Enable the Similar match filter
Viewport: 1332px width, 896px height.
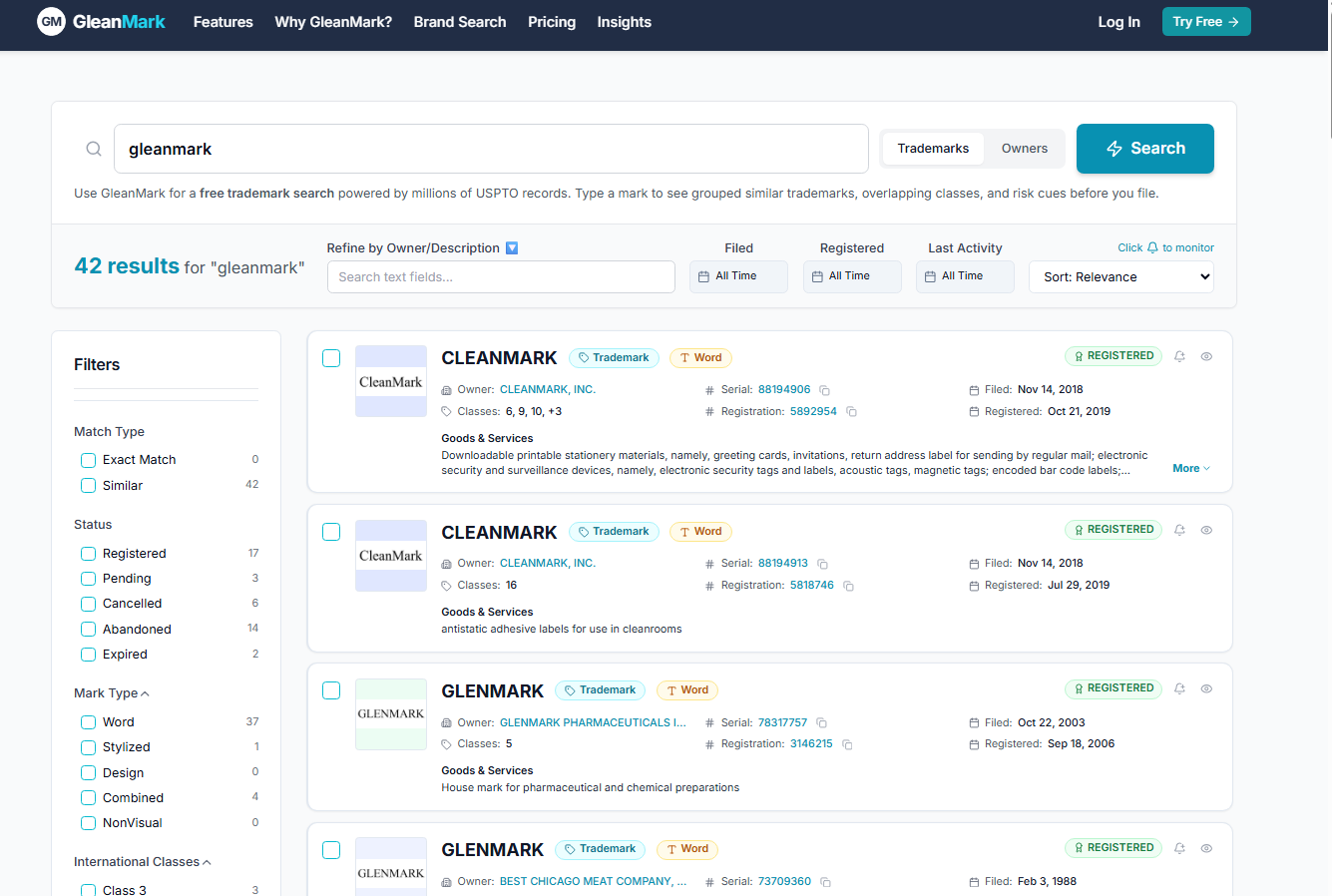89,486
